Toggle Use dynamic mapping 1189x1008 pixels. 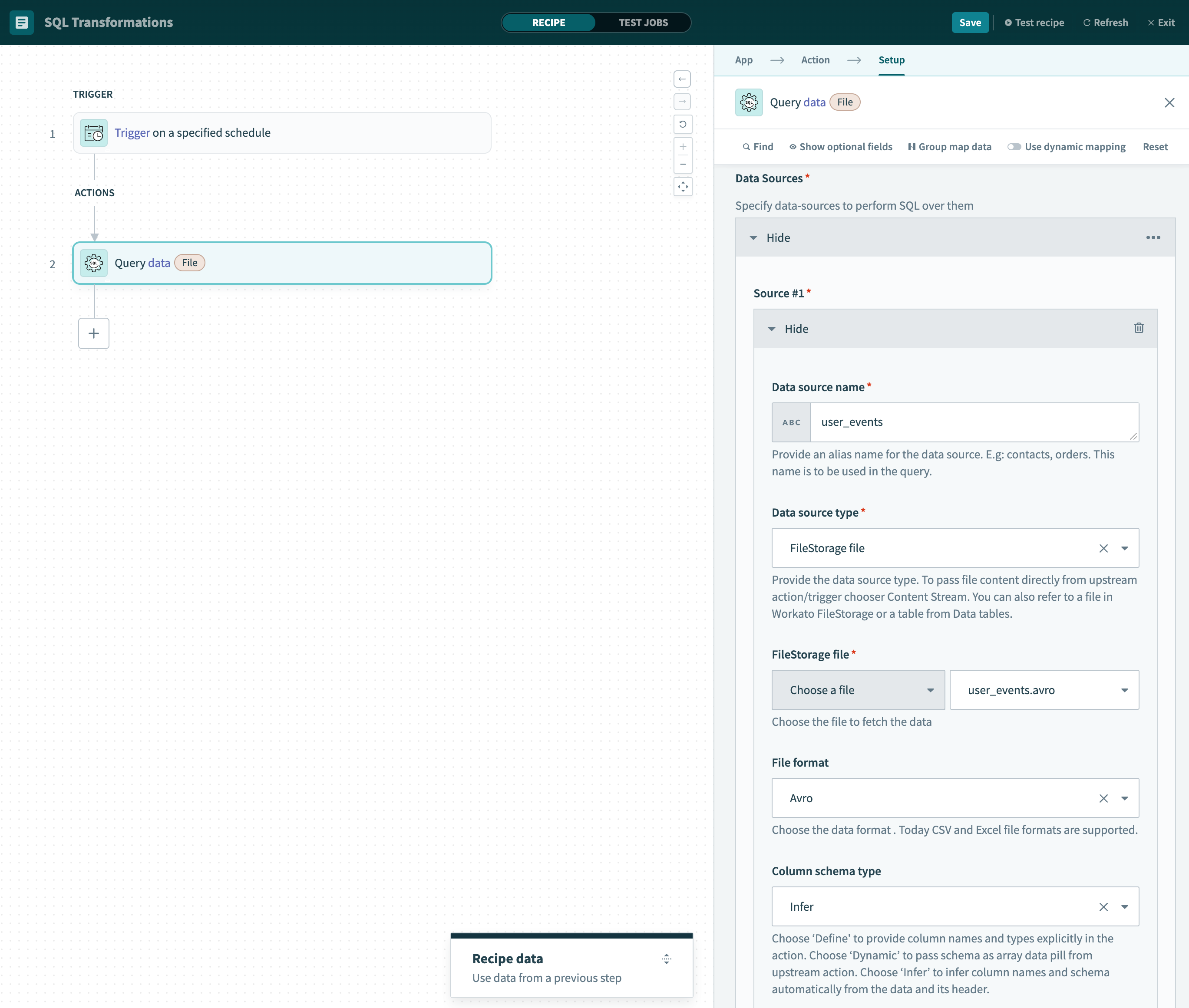tap(1014, 147)
